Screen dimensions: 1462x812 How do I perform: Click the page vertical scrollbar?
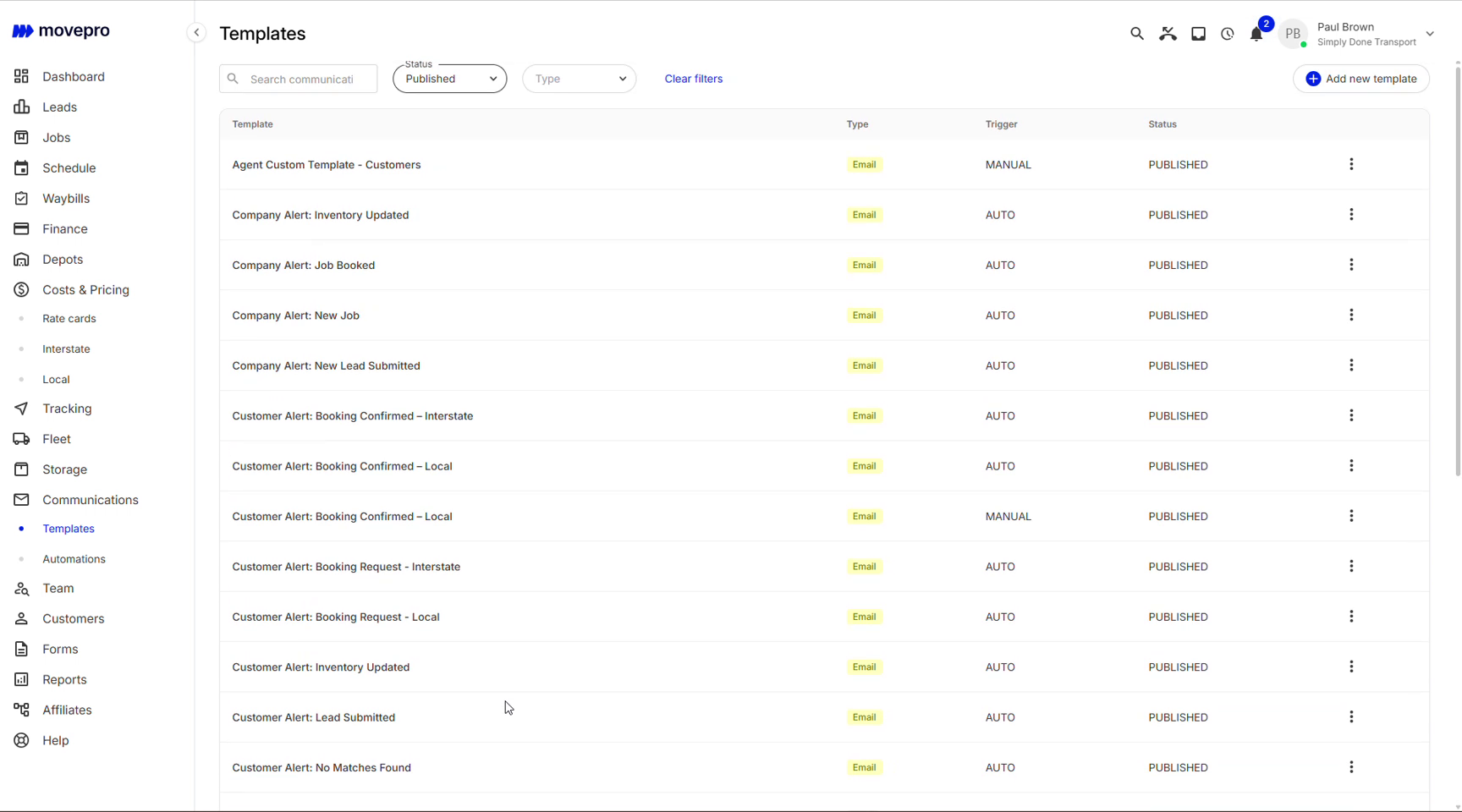point(1457,271)
